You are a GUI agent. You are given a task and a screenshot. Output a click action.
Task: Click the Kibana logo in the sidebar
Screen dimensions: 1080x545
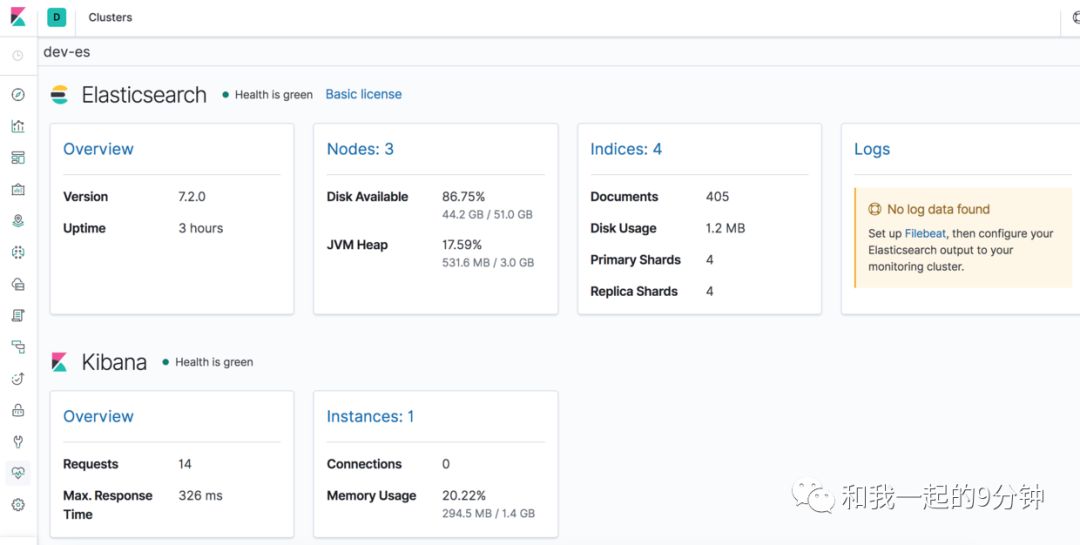pos(18,17)
